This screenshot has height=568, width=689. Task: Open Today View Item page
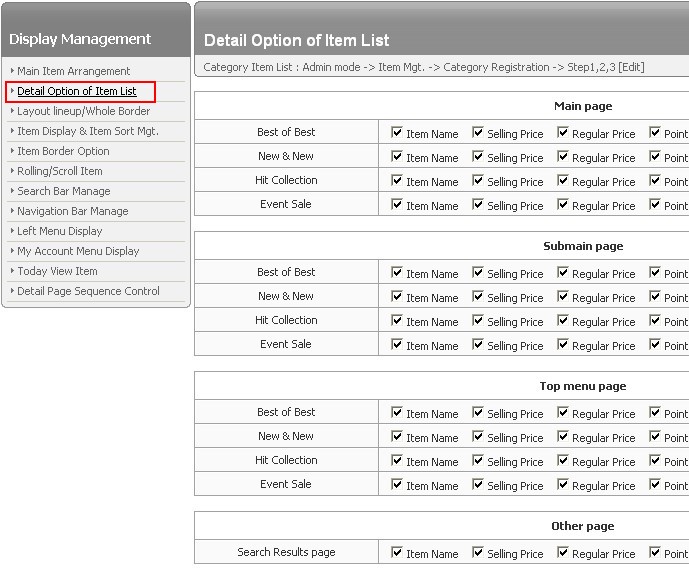57,271
